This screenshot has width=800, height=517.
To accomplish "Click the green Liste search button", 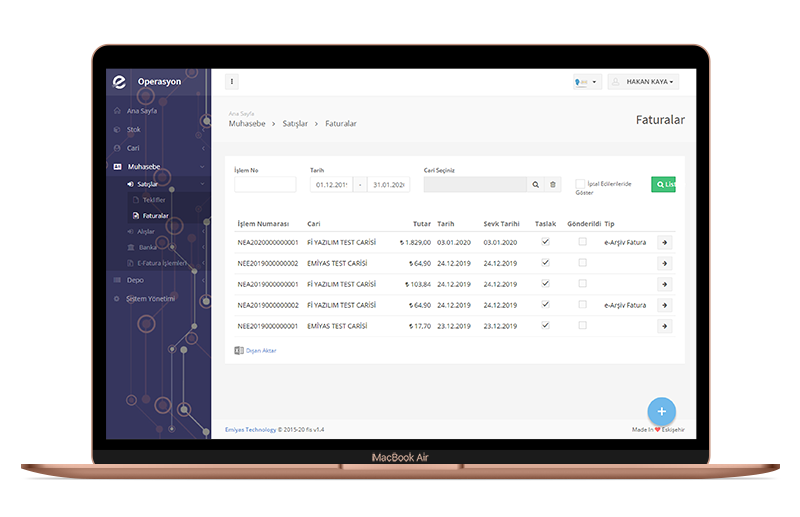I will (x=663, y=184).
